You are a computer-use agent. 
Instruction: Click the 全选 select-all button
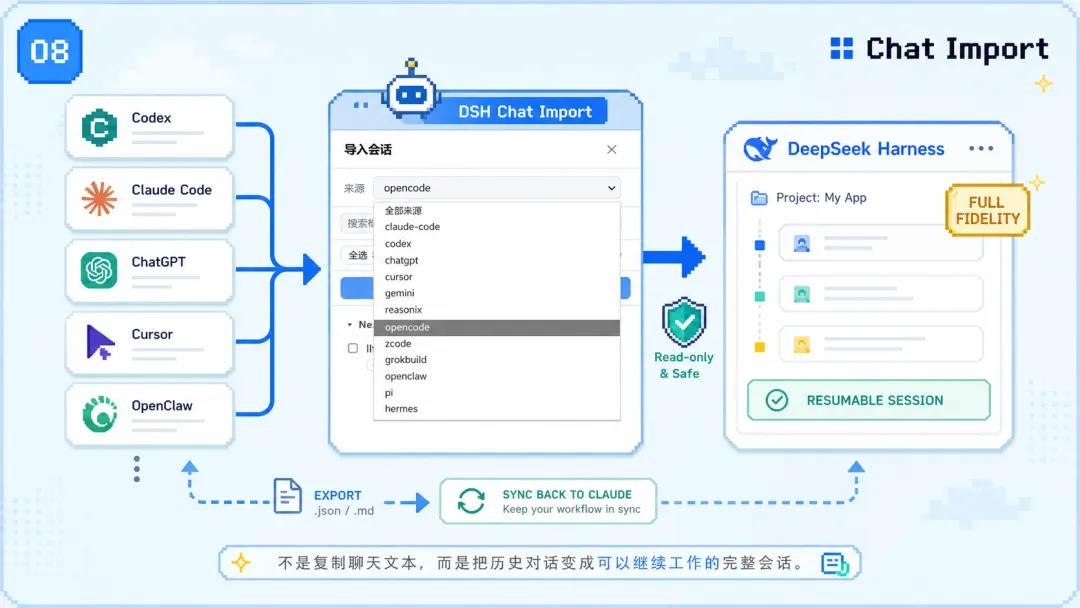click(x=357, y=255)
